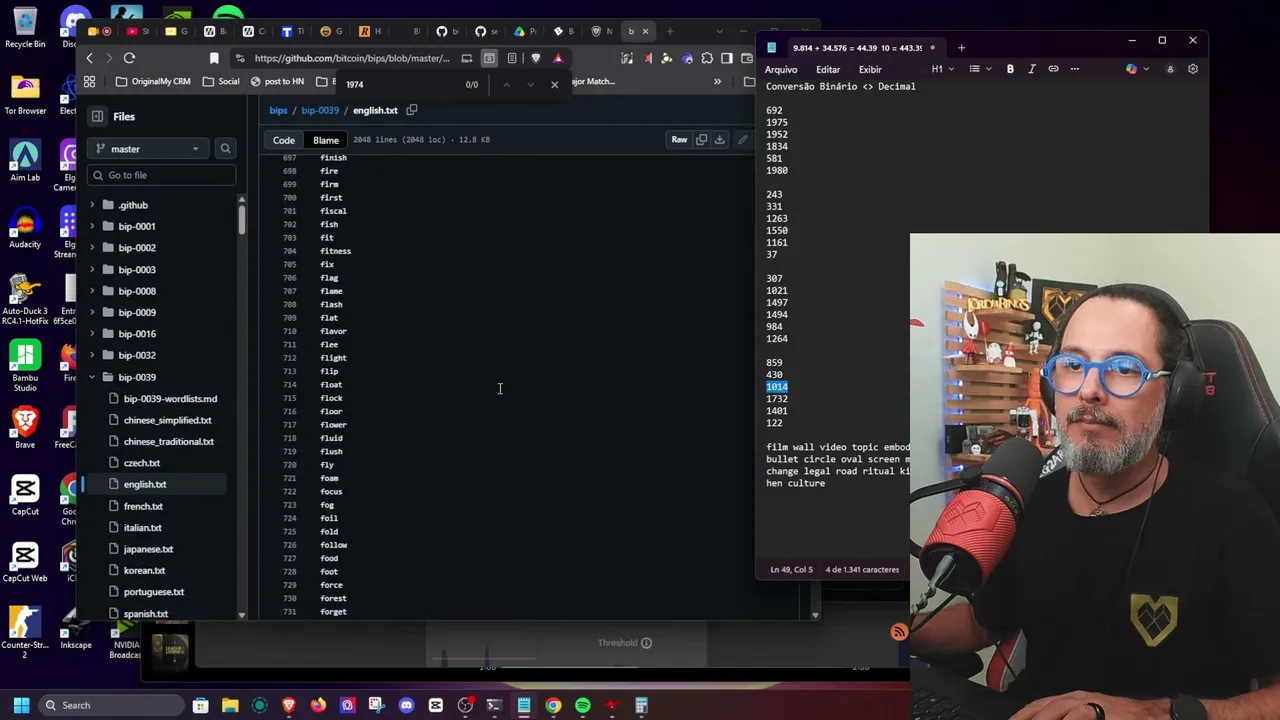Open the Arquivo menu in Notepad

pos(781,69)
